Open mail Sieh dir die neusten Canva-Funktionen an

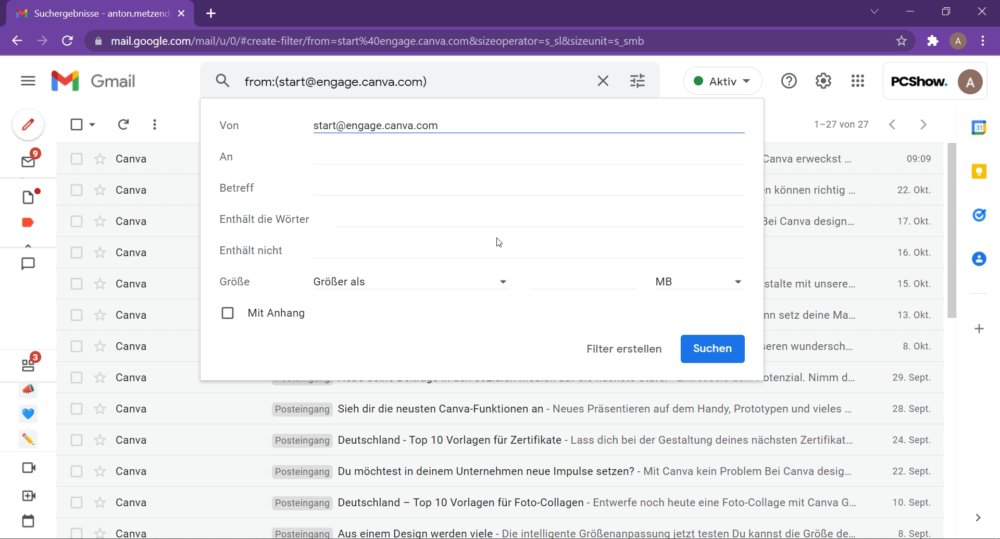pos(440,409)
